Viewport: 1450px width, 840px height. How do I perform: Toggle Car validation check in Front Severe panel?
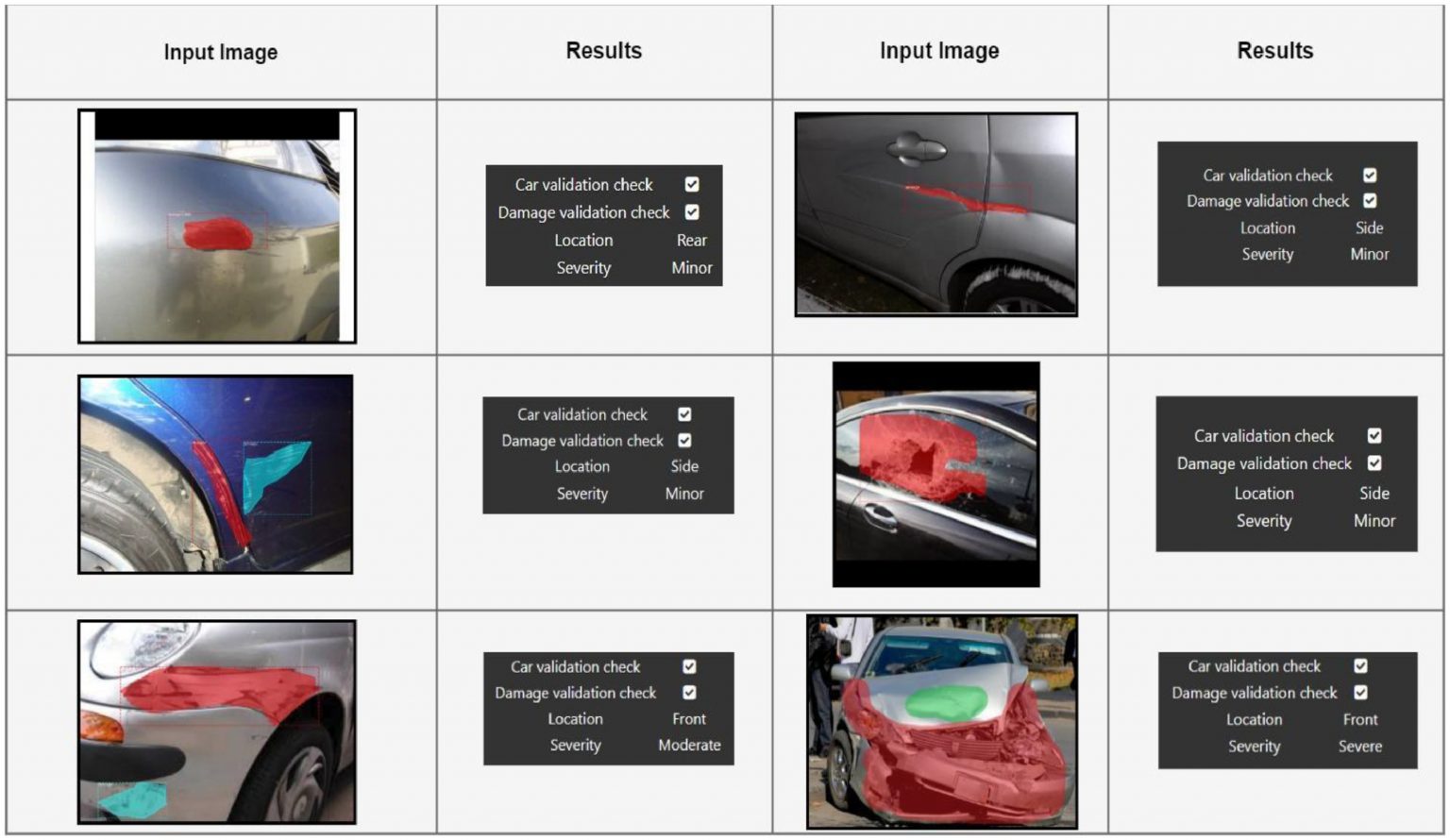coord(1360,666)
